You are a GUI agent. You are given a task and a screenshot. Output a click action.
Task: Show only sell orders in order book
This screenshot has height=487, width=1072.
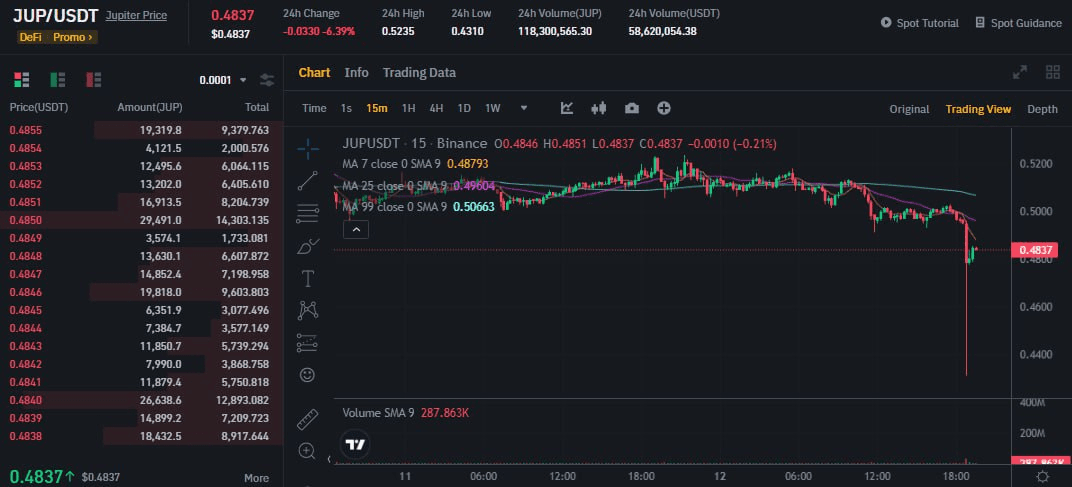pyautogui.click(x=94, y=79)
